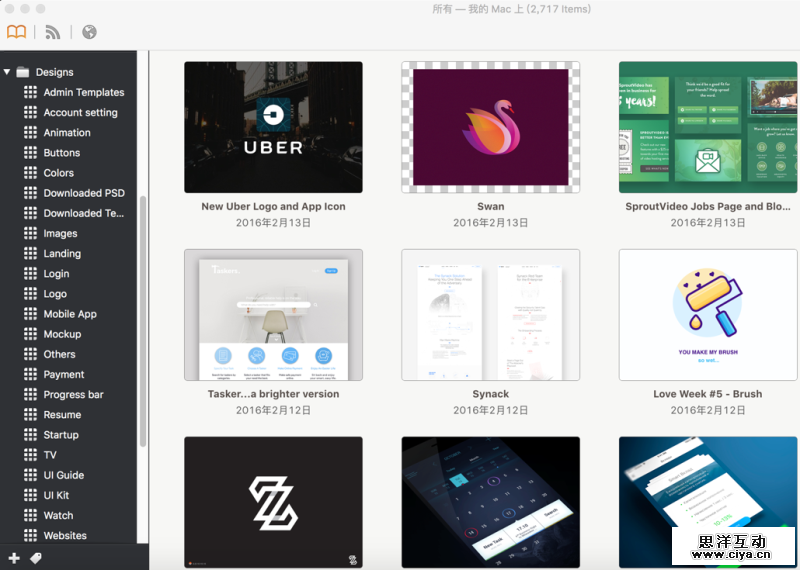Click grid icon beside Buttons
The width and height of the screenshot is (800, 570).
point(30,153)
